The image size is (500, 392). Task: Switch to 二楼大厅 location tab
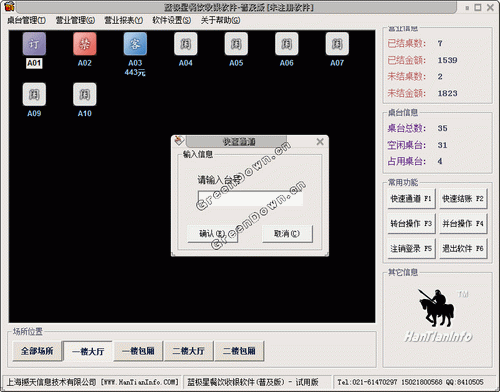tap(189, 351)
